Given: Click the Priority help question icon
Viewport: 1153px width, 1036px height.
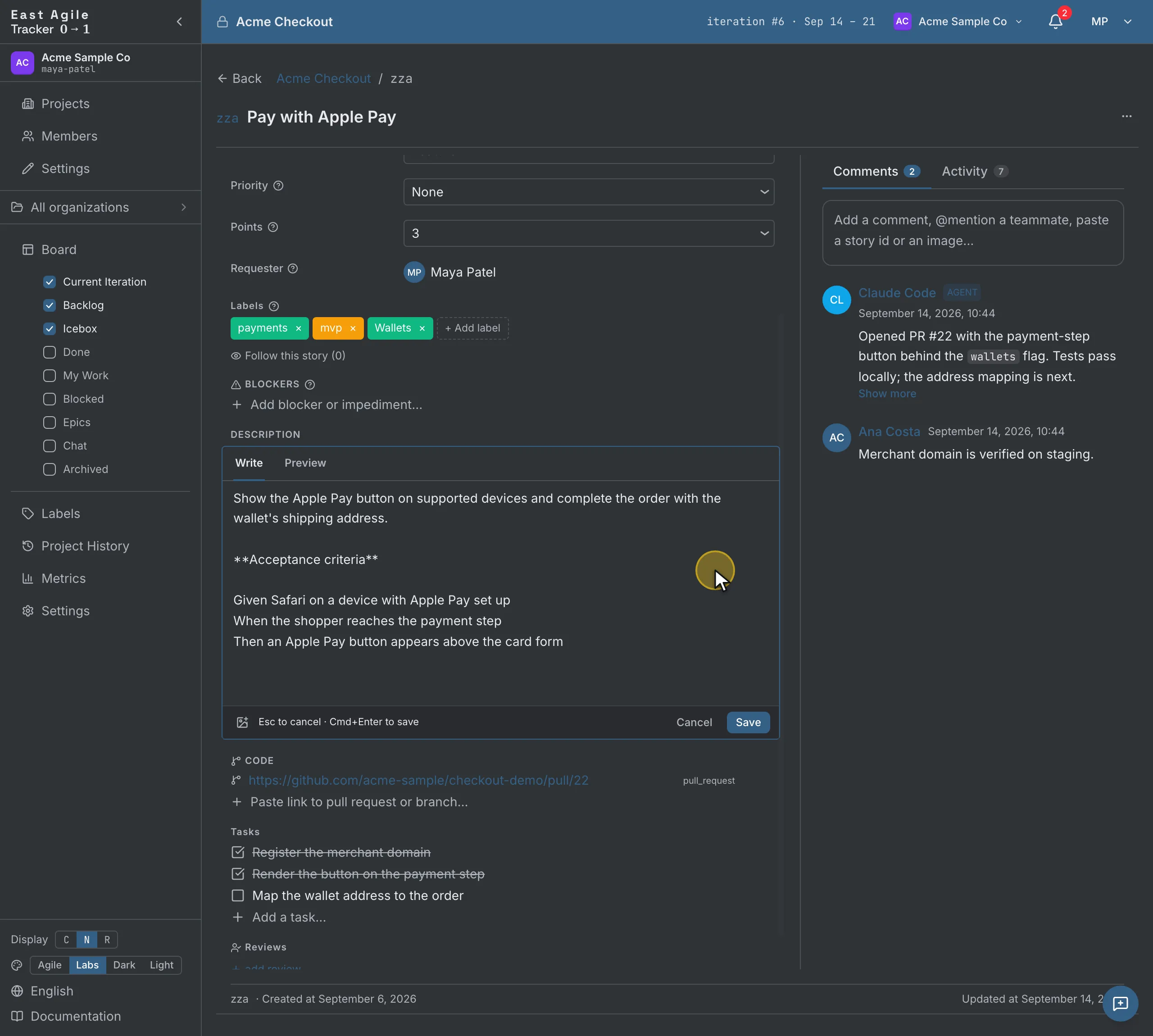Looking at the screenshot, I should click(278, 186).
